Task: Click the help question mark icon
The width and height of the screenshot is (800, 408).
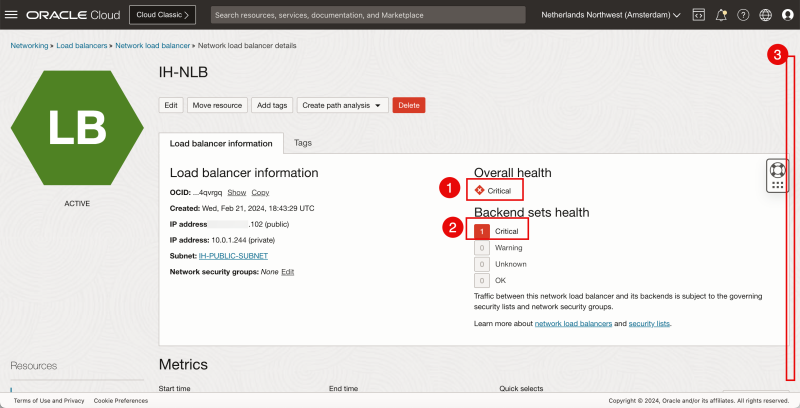Action: coord(743,15)
